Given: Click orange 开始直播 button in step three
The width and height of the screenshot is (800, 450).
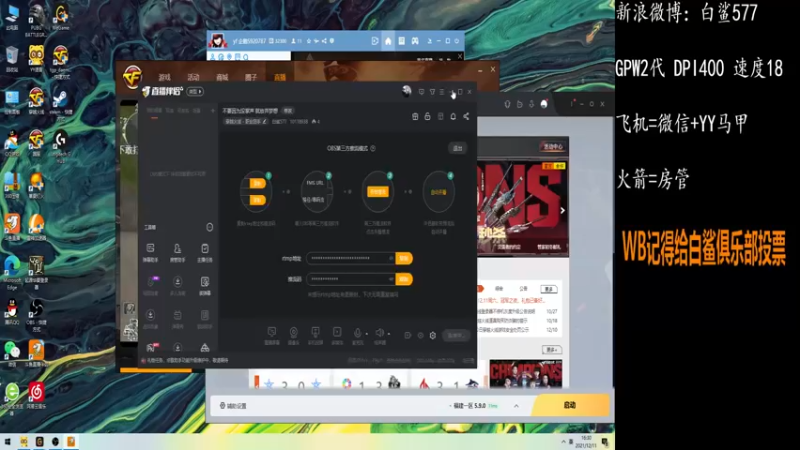Looking at the screenshot, I should pos(378,192).
